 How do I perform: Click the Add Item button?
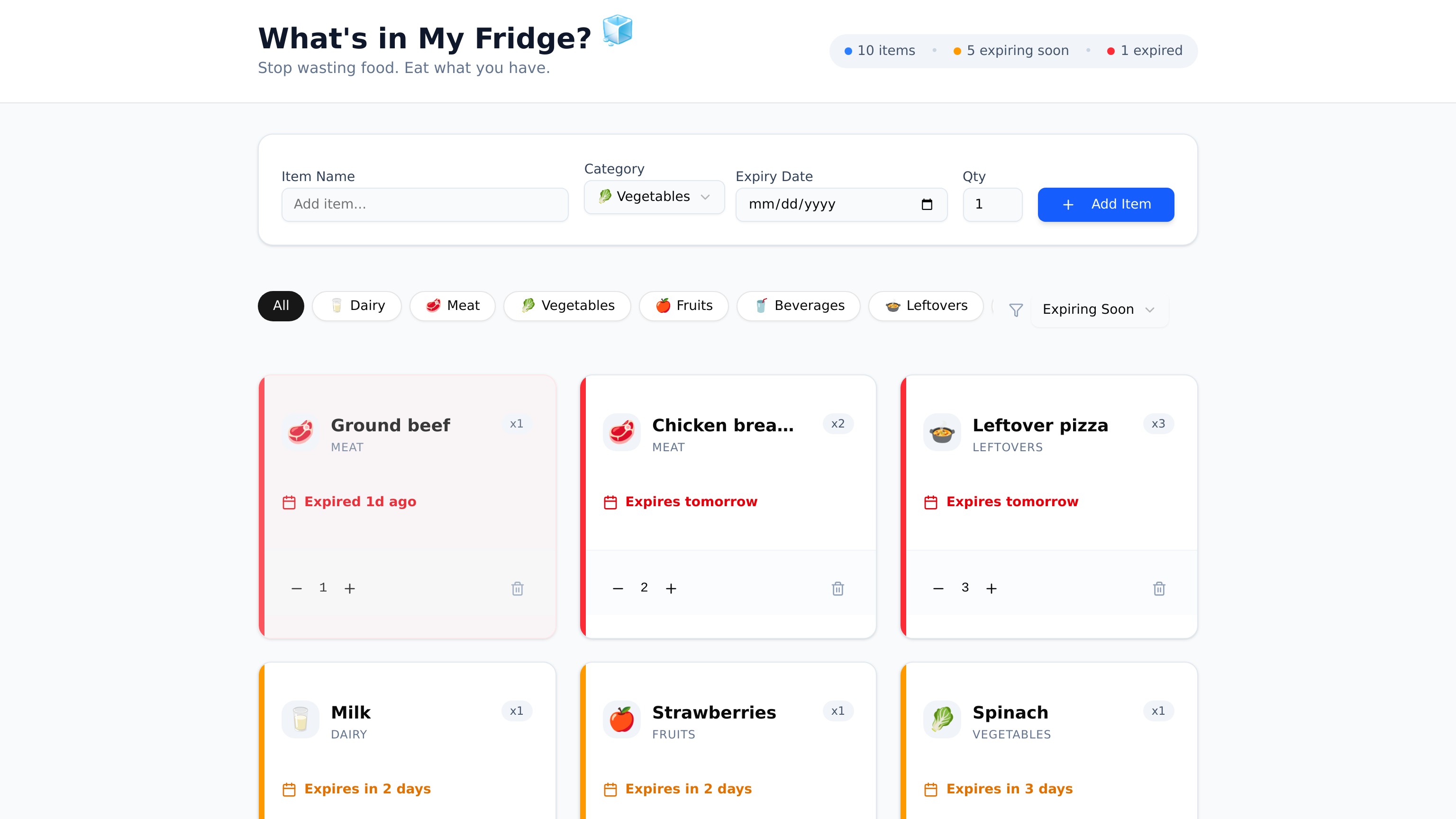[x=1106, y=205]
